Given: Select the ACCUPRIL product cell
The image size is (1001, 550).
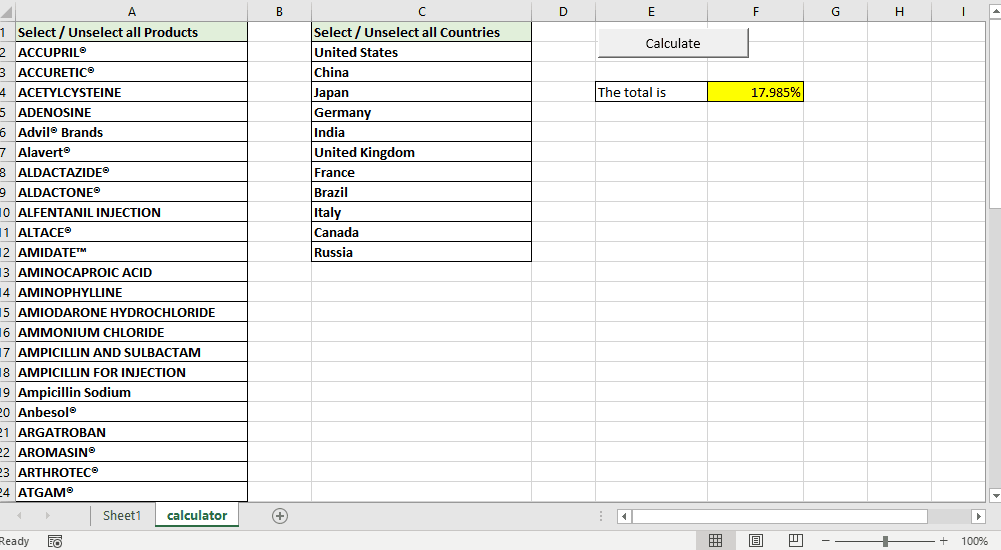Looking at the screenshot, I should 132,52.
